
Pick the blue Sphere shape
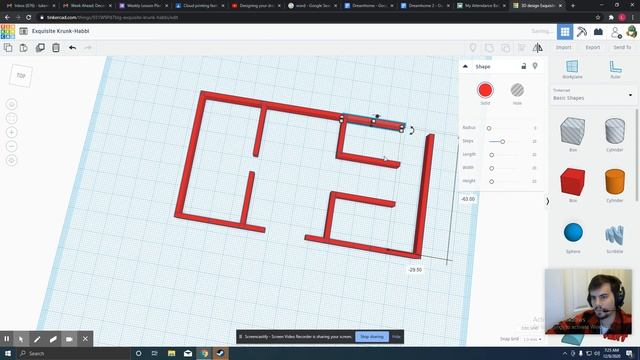click(x=573, y=233)
